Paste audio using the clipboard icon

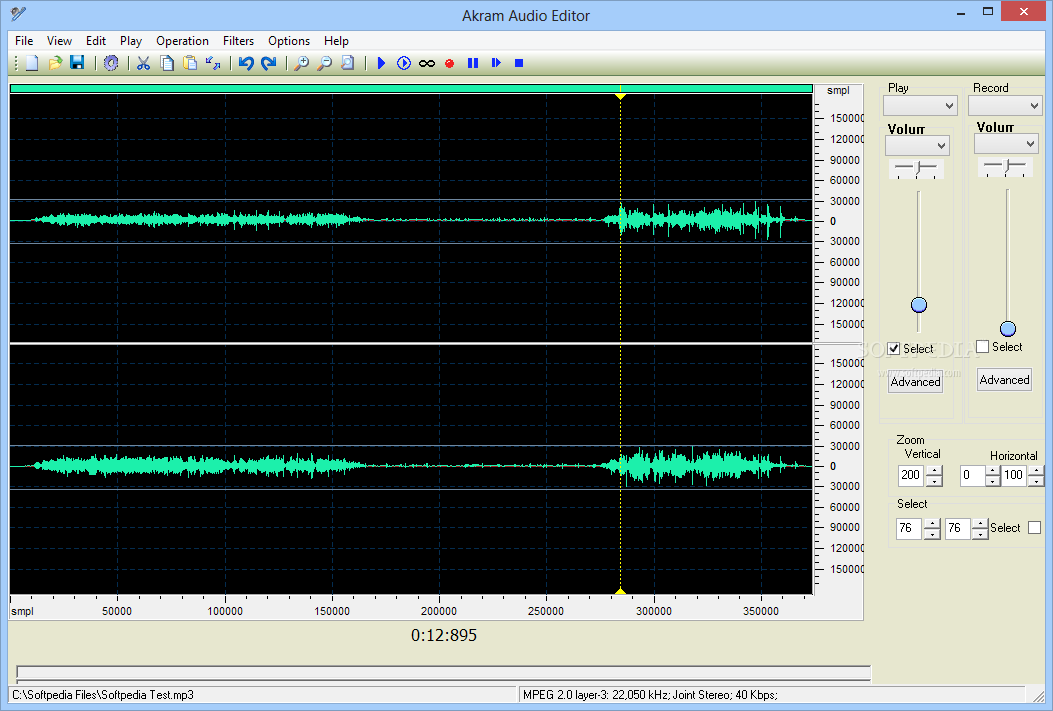point(190,63)
